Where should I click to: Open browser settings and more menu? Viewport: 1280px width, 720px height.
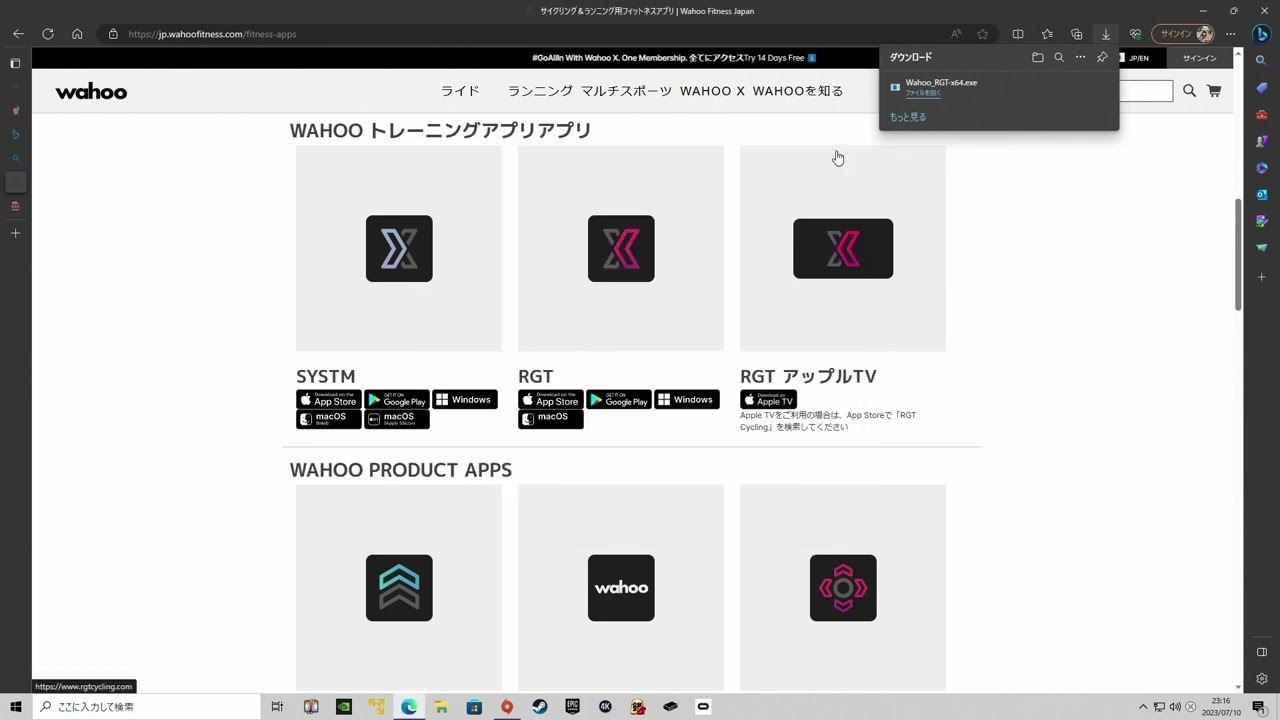pos(1231,34)
